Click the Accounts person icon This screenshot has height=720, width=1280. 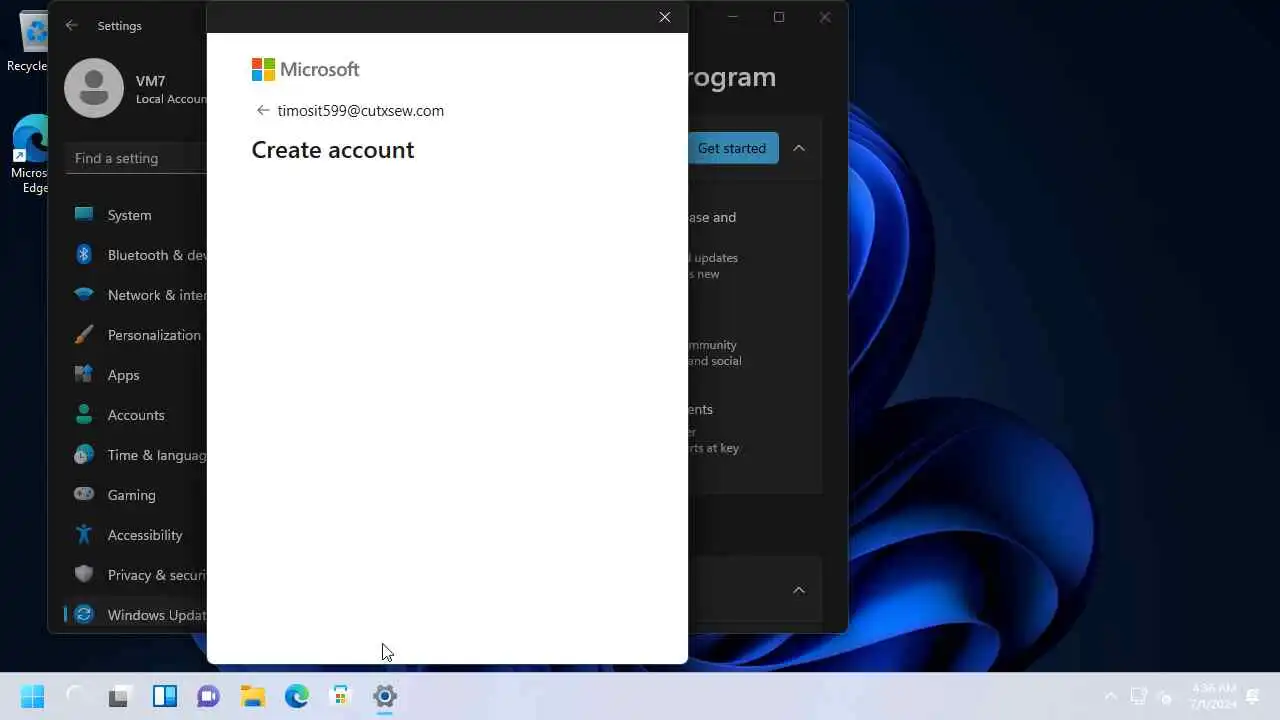[x=84, y=415]
